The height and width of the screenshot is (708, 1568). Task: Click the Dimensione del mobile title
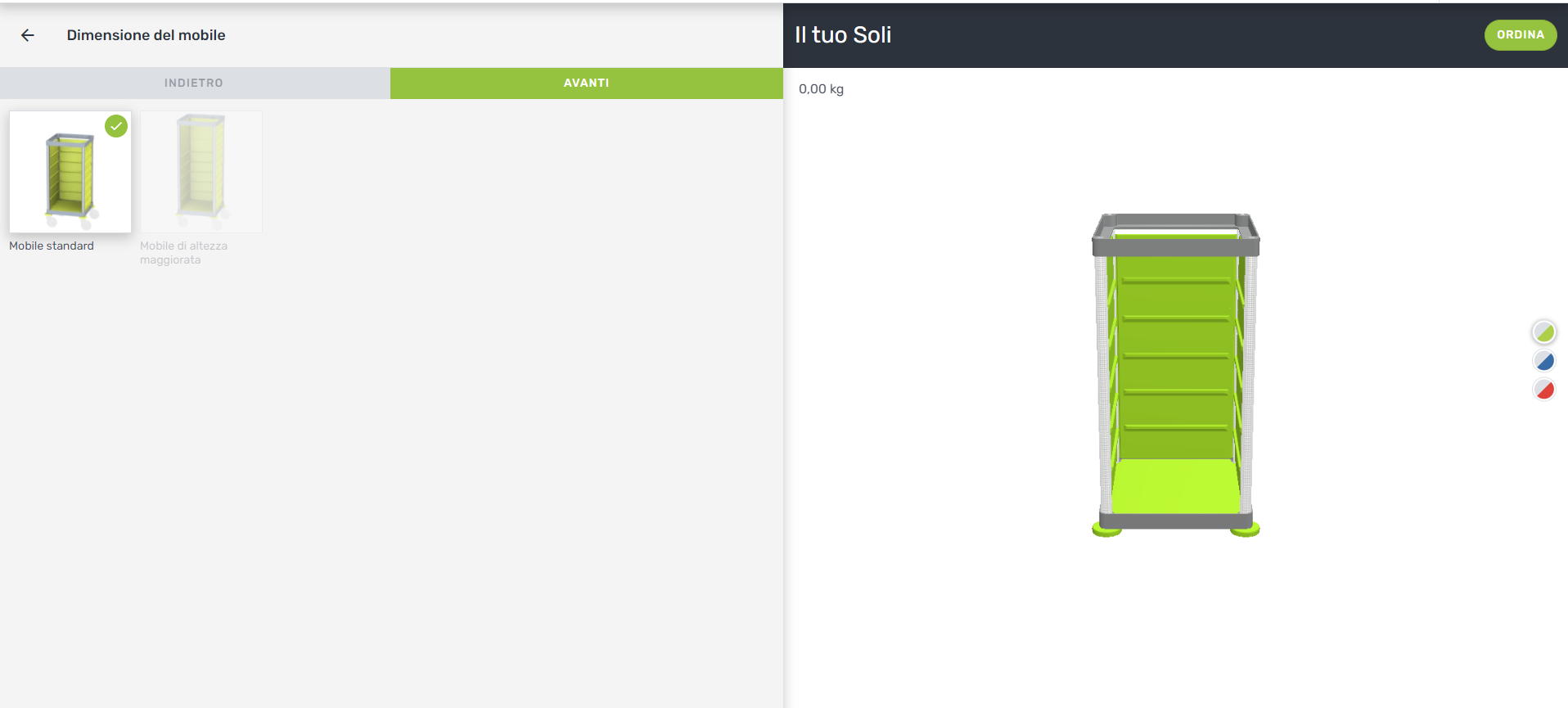pos(146,35)
